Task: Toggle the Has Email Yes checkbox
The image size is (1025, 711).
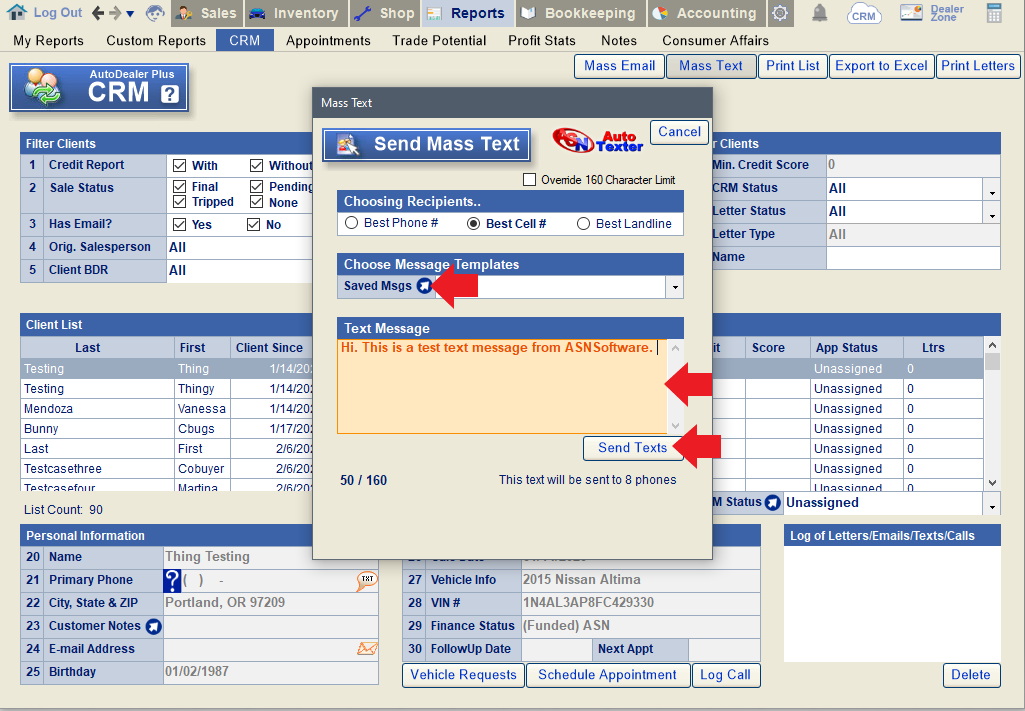Action: [180, 225]
